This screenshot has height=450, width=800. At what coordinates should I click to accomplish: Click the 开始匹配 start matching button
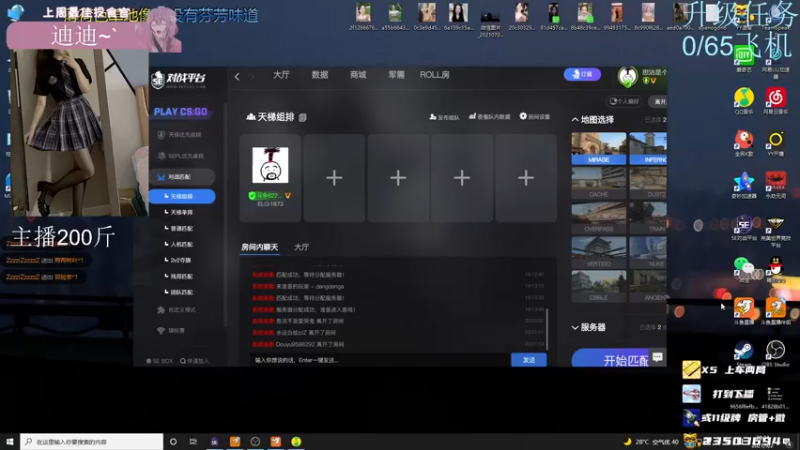612,358
